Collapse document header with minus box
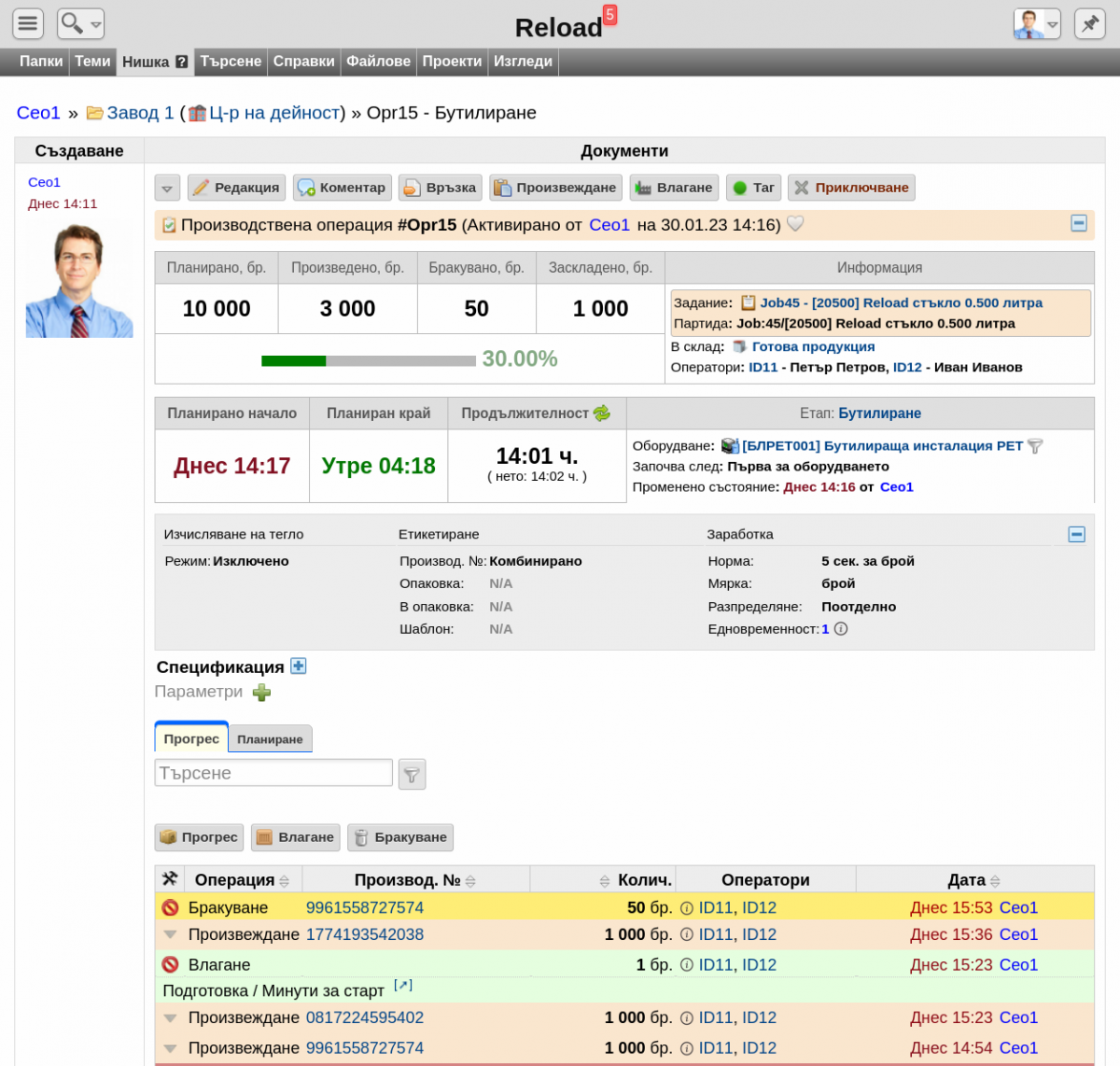The image size is (1120, 1066). pyautogui.click(x=1079, y=223)
